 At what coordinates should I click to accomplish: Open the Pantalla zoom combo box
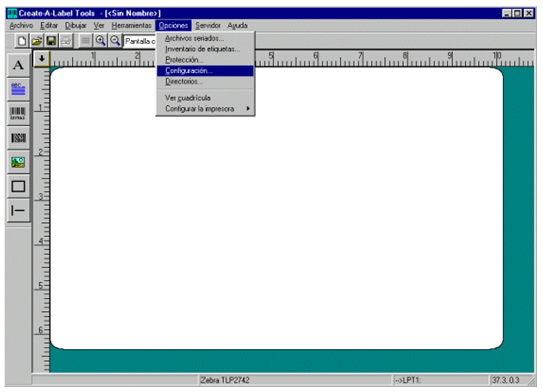coord(140,41)
